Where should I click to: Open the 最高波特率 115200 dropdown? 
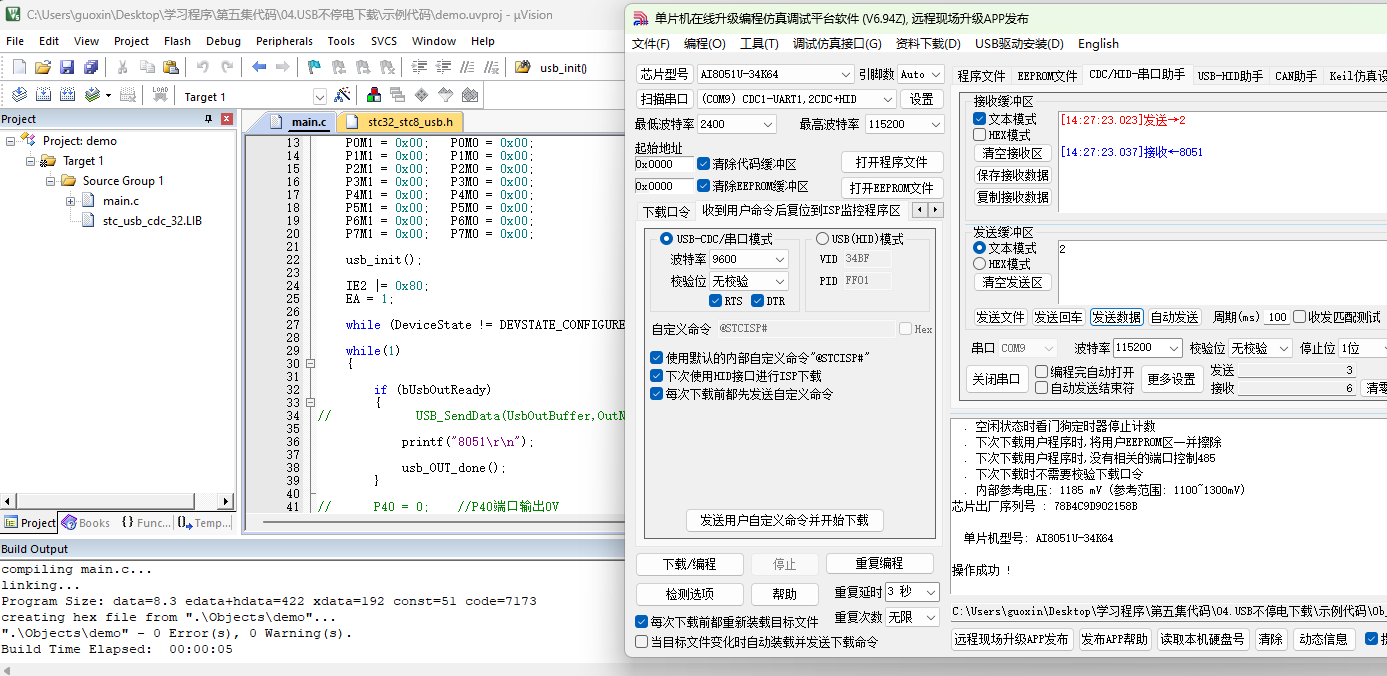905,124
